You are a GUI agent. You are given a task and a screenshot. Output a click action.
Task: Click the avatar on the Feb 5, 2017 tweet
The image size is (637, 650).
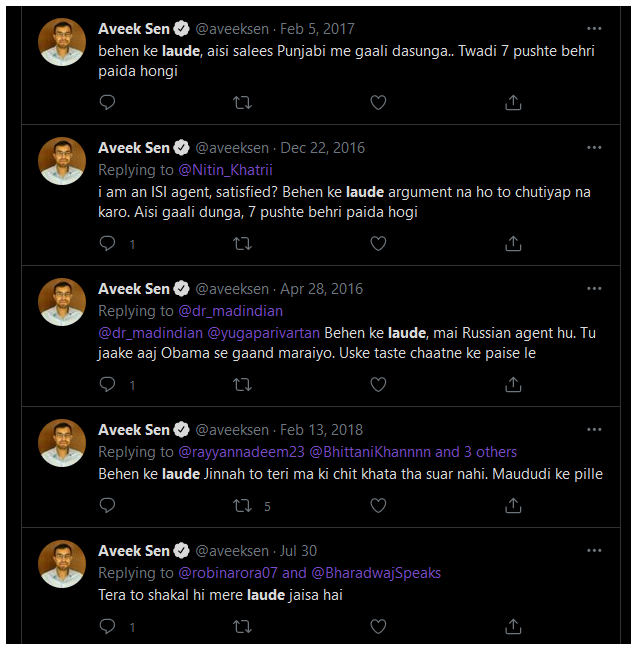click(62, 42)
